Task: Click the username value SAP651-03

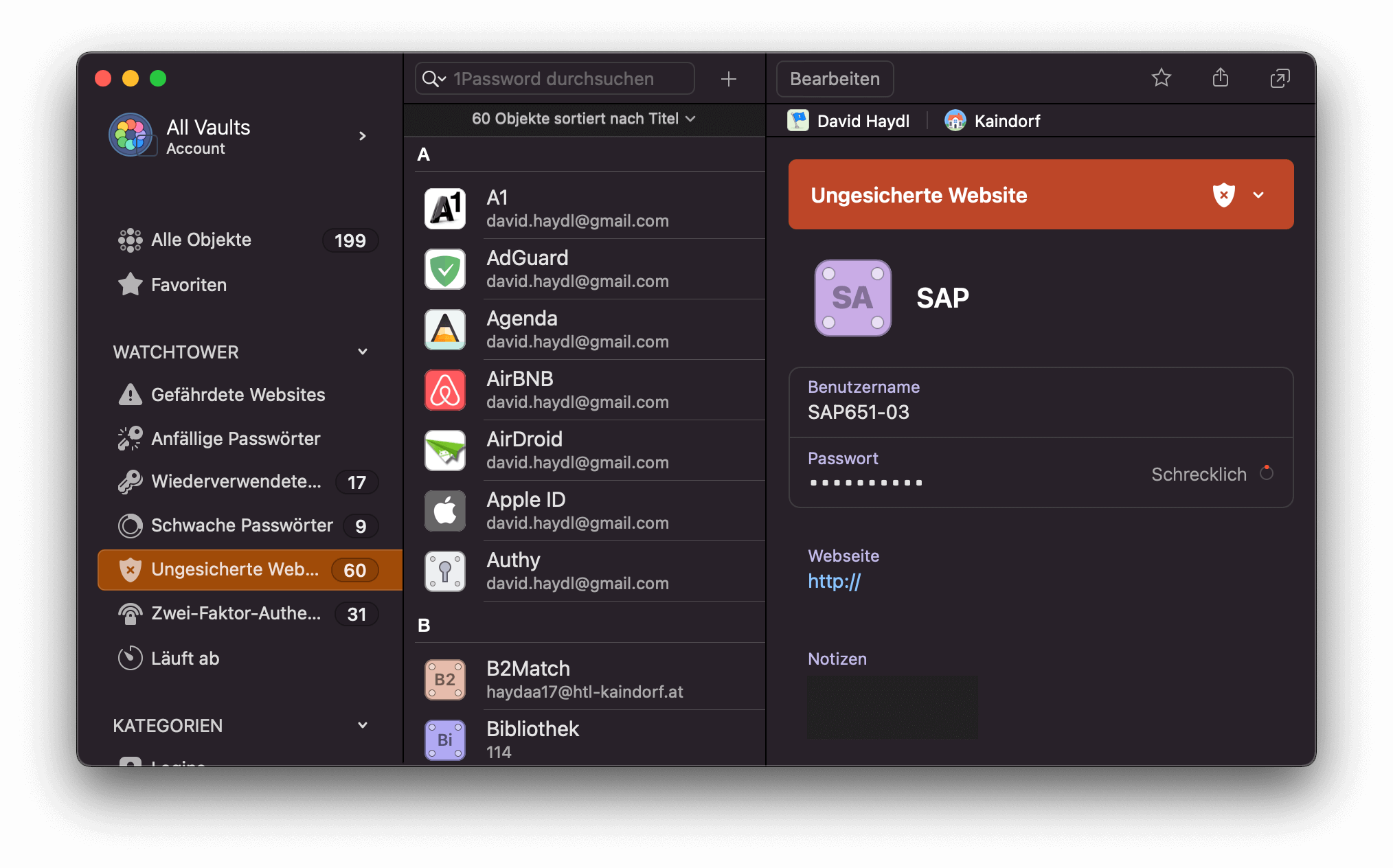Action: coord(858,412)
